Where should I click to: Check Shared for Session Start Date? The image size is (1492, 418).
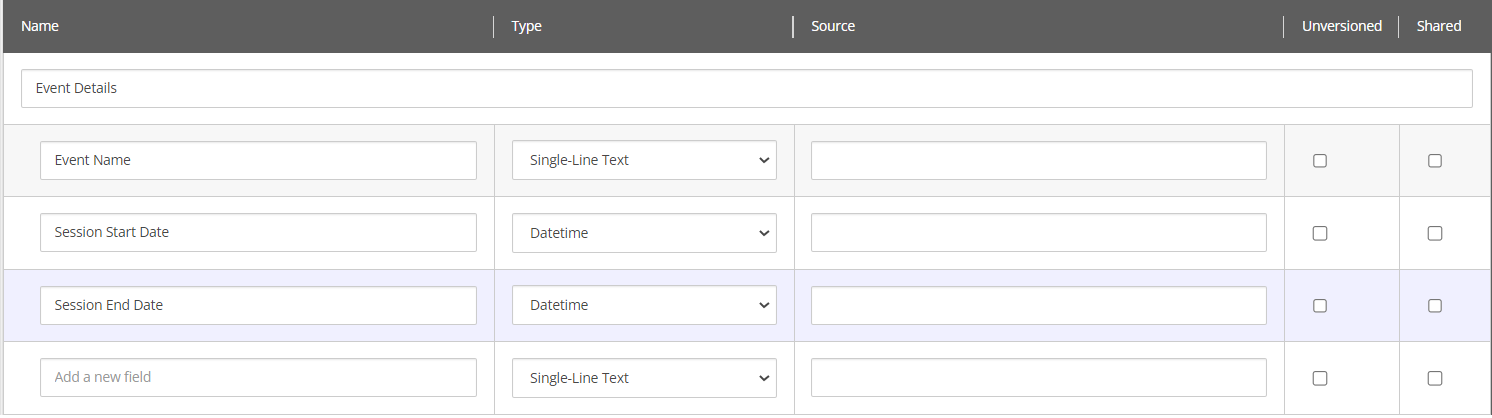click(1435, 233)
